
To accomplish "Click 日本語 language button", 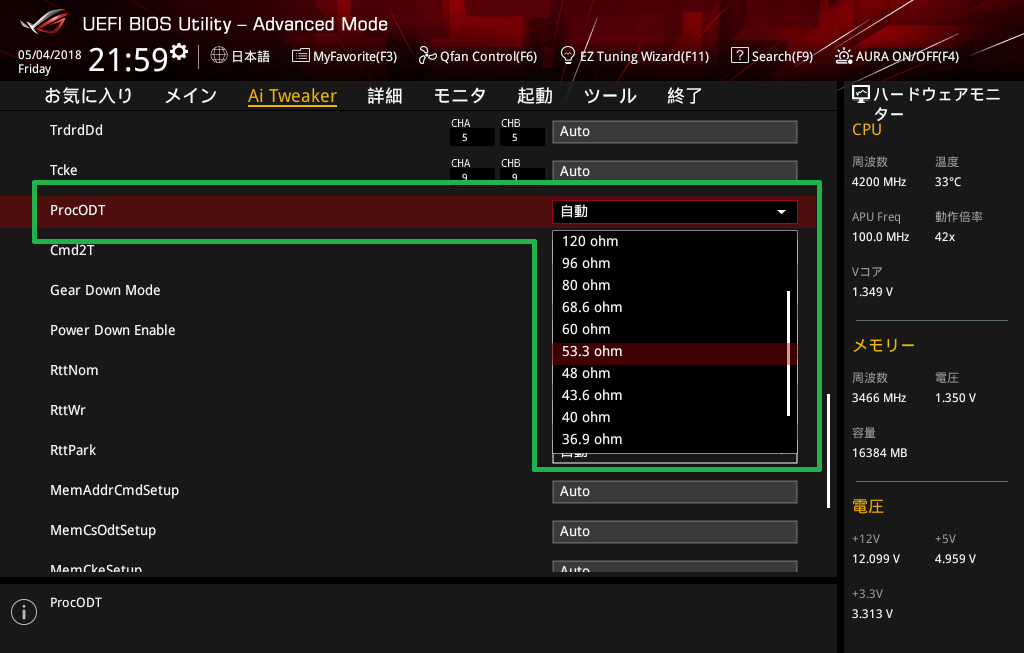I will [x=250, y=56].
